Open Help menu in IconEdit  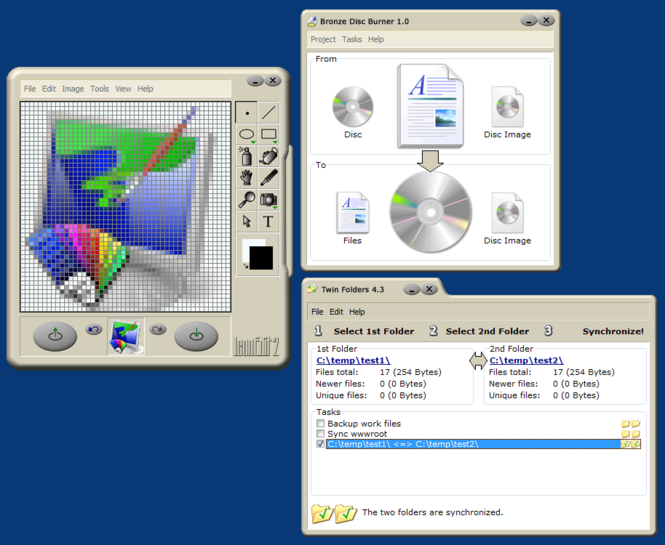point(145,89)
